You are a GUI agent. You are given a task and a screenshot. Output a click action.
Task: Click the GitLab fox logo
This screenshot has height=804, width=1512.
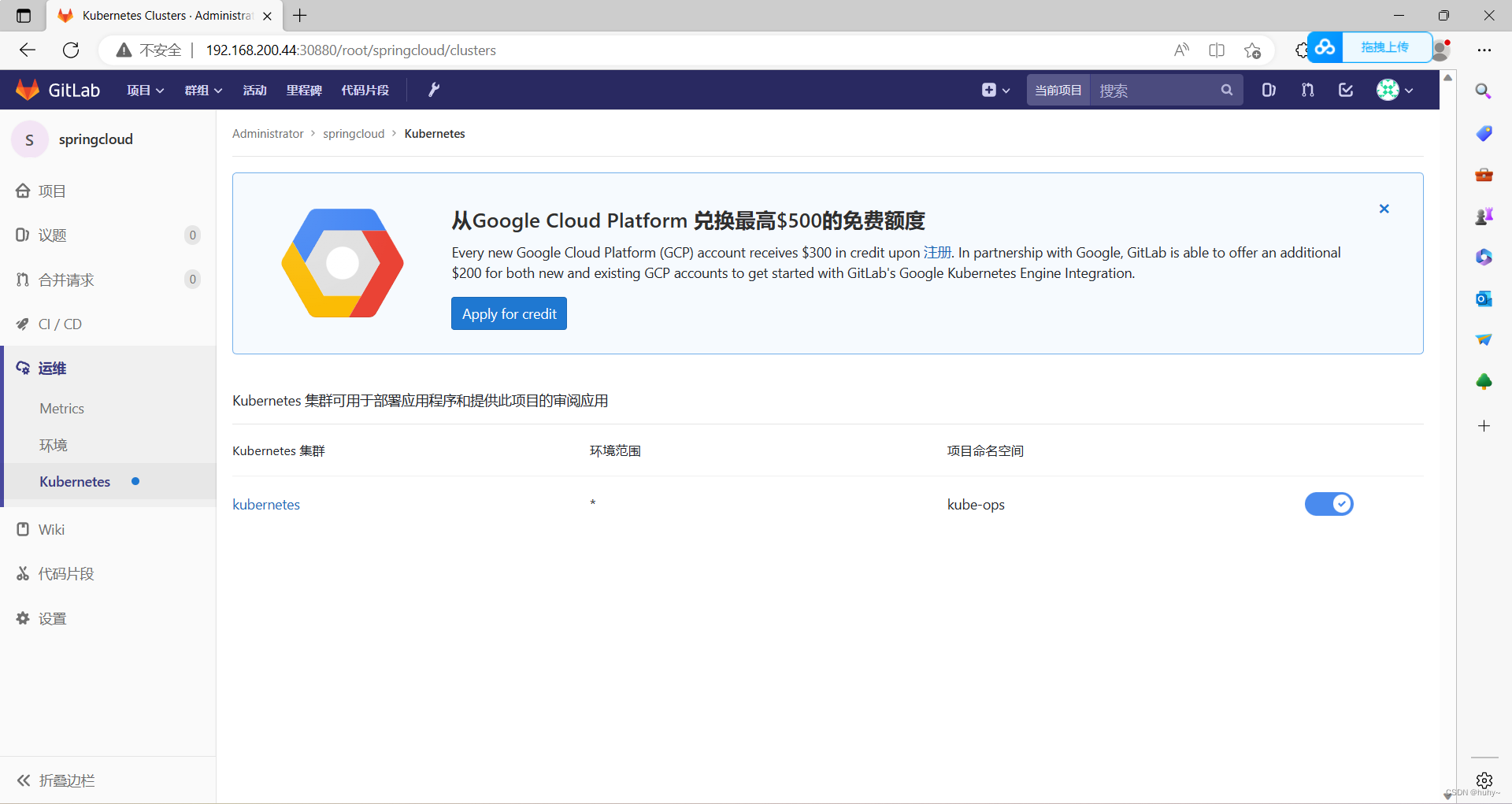28,90
